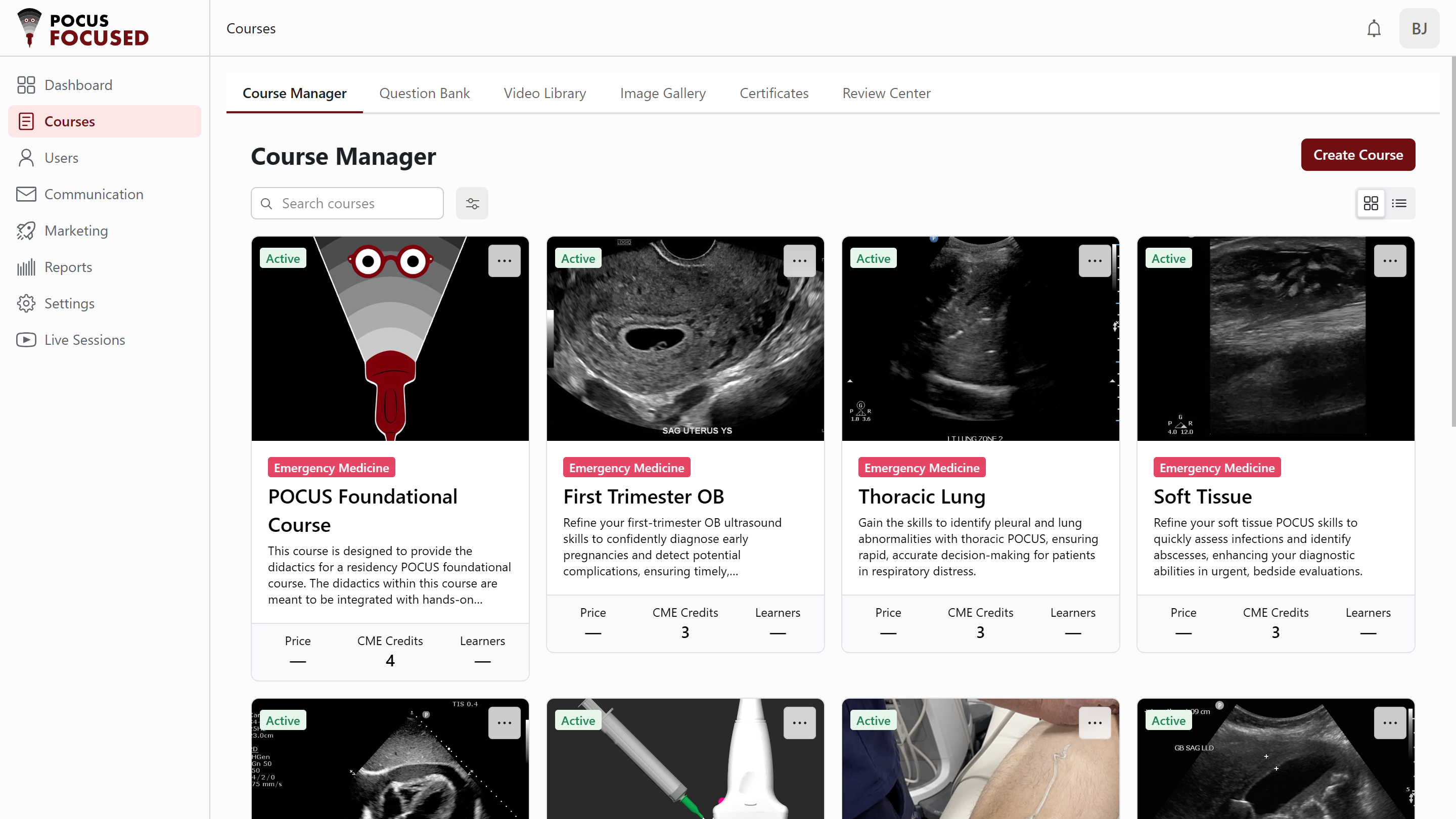Click the Soft Tissue course description
Viewport: 1456px width, 819px height.
(1258, 547)
